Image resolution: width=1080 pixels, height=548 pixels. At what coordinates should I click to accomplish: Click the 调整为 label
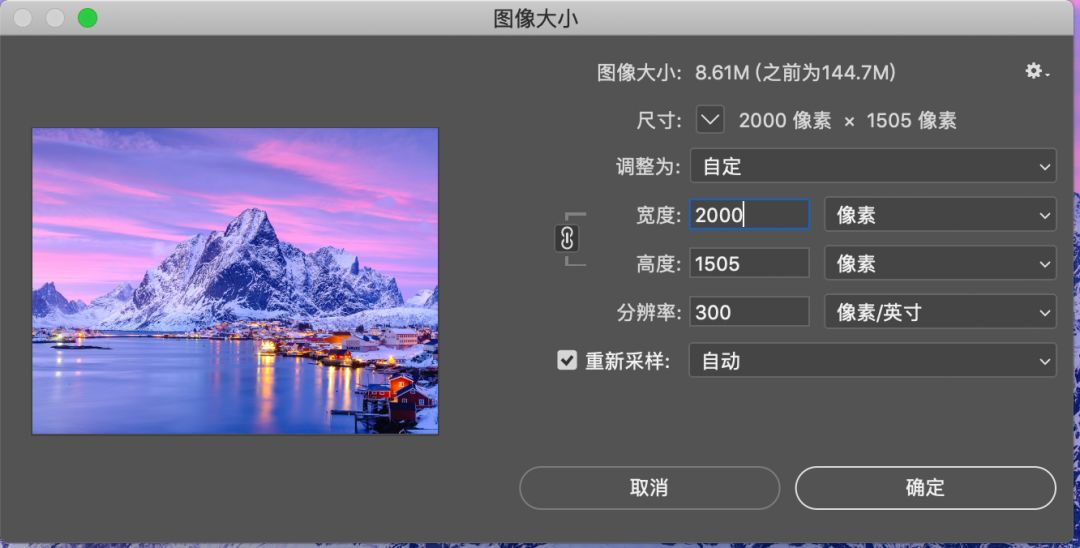[649, 166]
